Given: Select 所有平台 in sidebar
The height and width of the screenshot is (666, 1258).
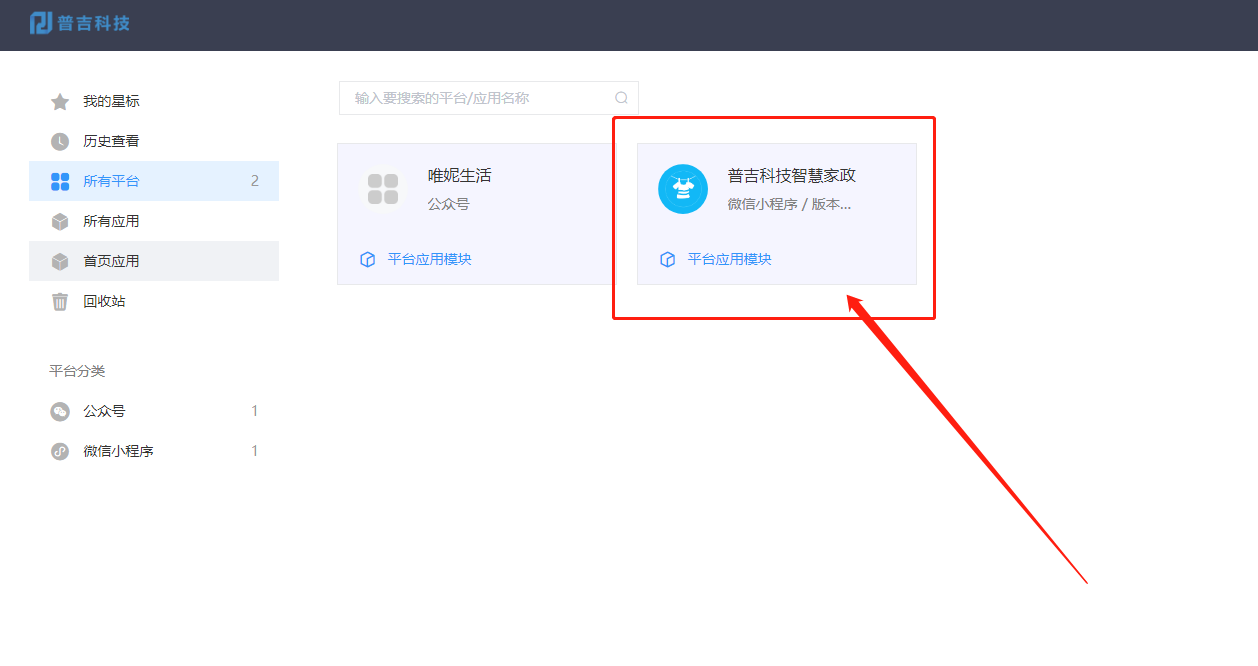Looking at the screenshot, I should [x=154, y=181].
